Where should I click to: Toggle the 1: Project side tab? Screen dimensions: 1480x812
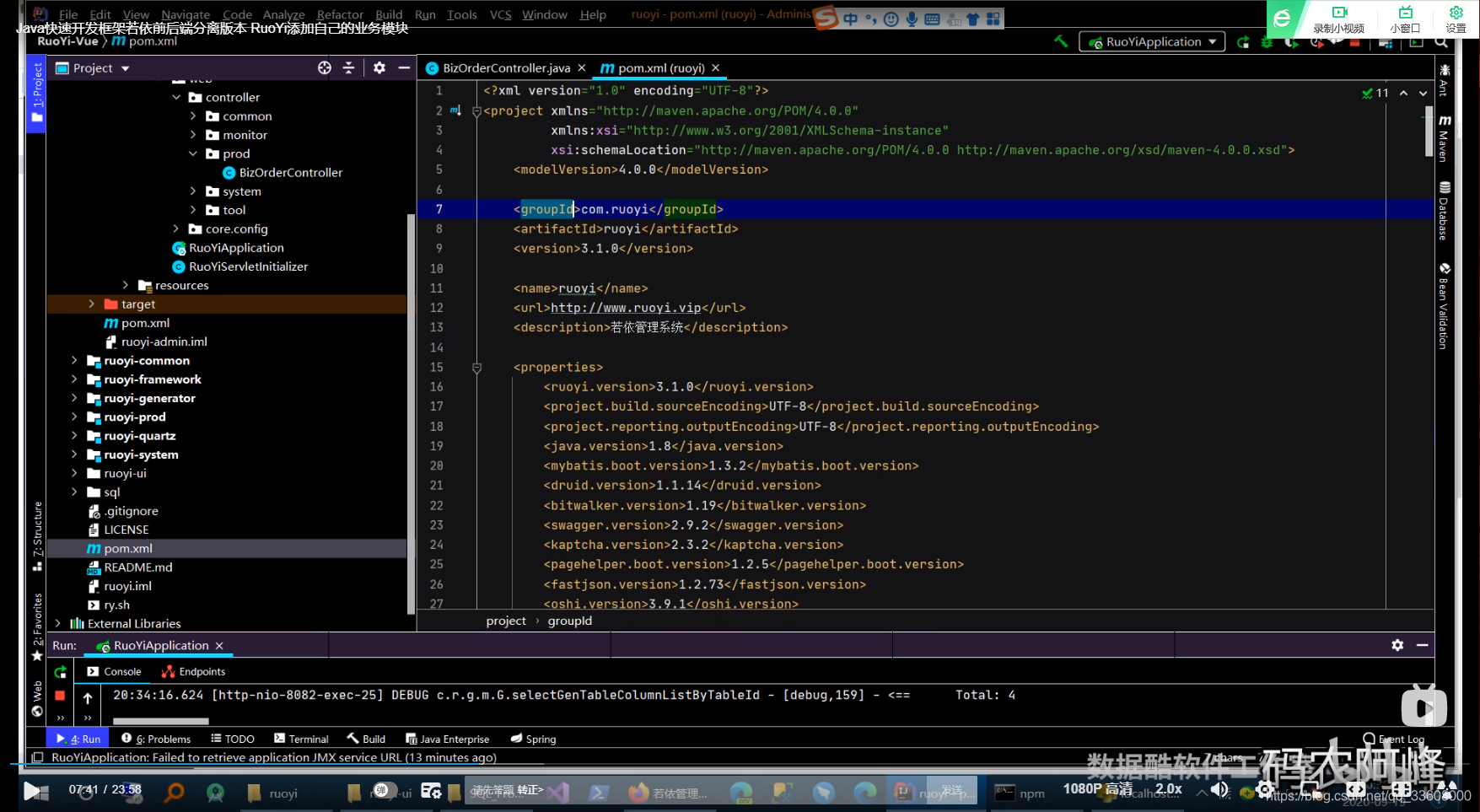tap(36, 93)
